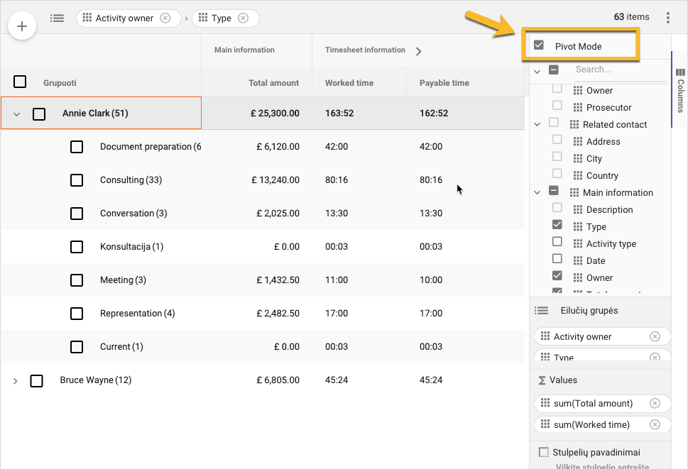
Task: Click the column Search field
Action: 620,69
